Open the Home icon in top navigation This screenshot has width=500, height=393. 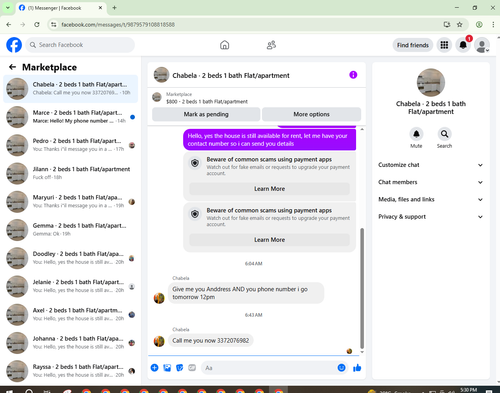pyautogui.click(x=225, y=45)
